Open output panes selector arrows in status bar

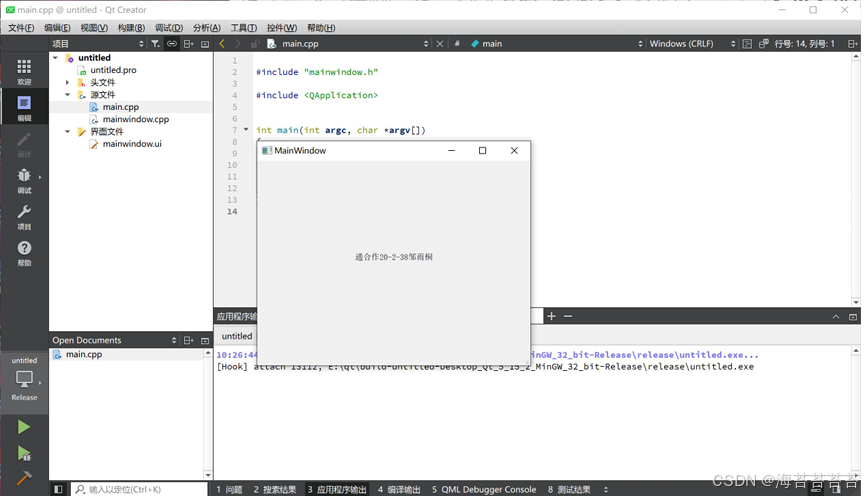pyautogui.click(x=606, y=489)
